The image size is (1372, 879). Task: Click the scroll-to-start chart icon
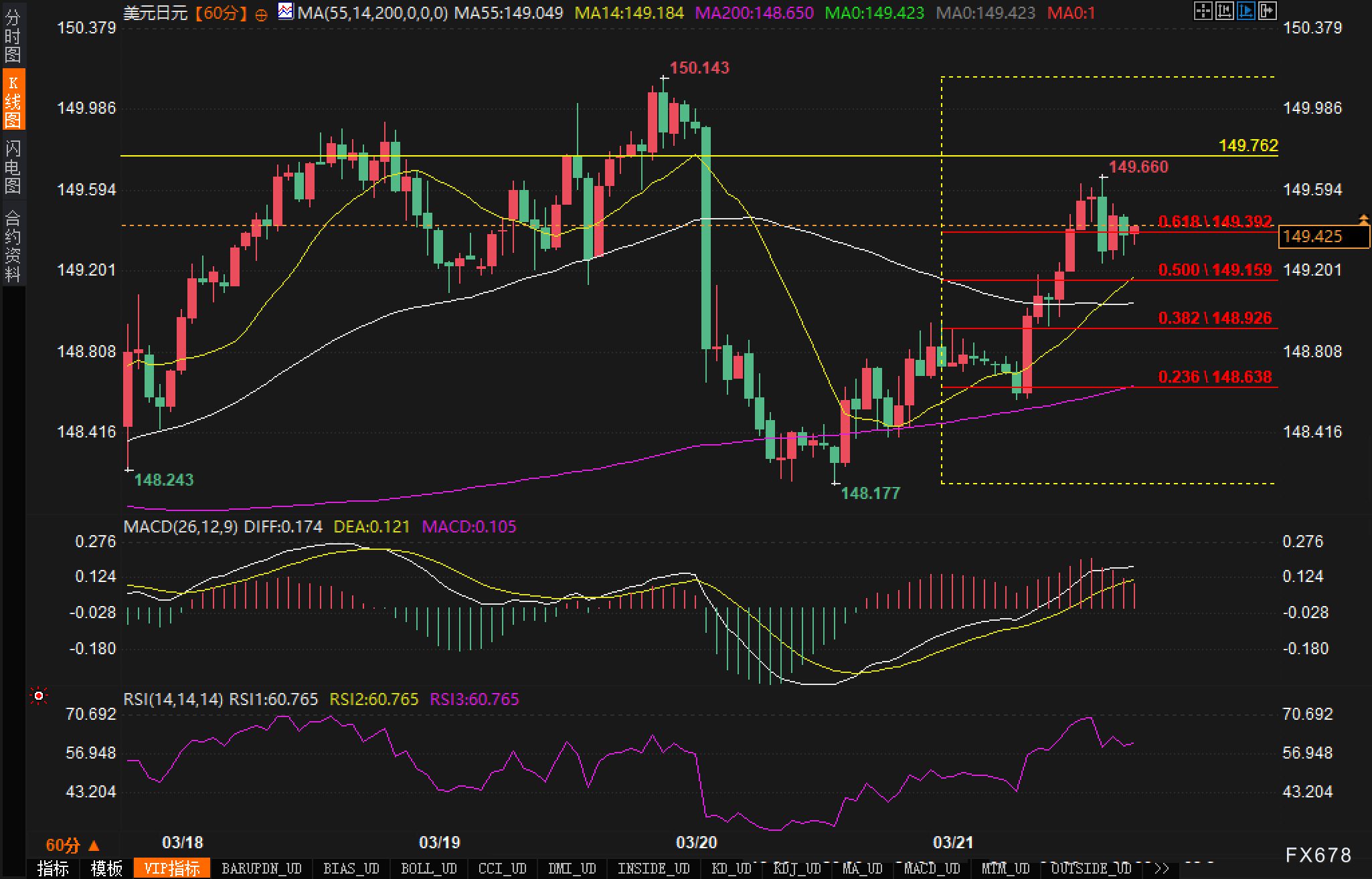[x=1224, y=11]
